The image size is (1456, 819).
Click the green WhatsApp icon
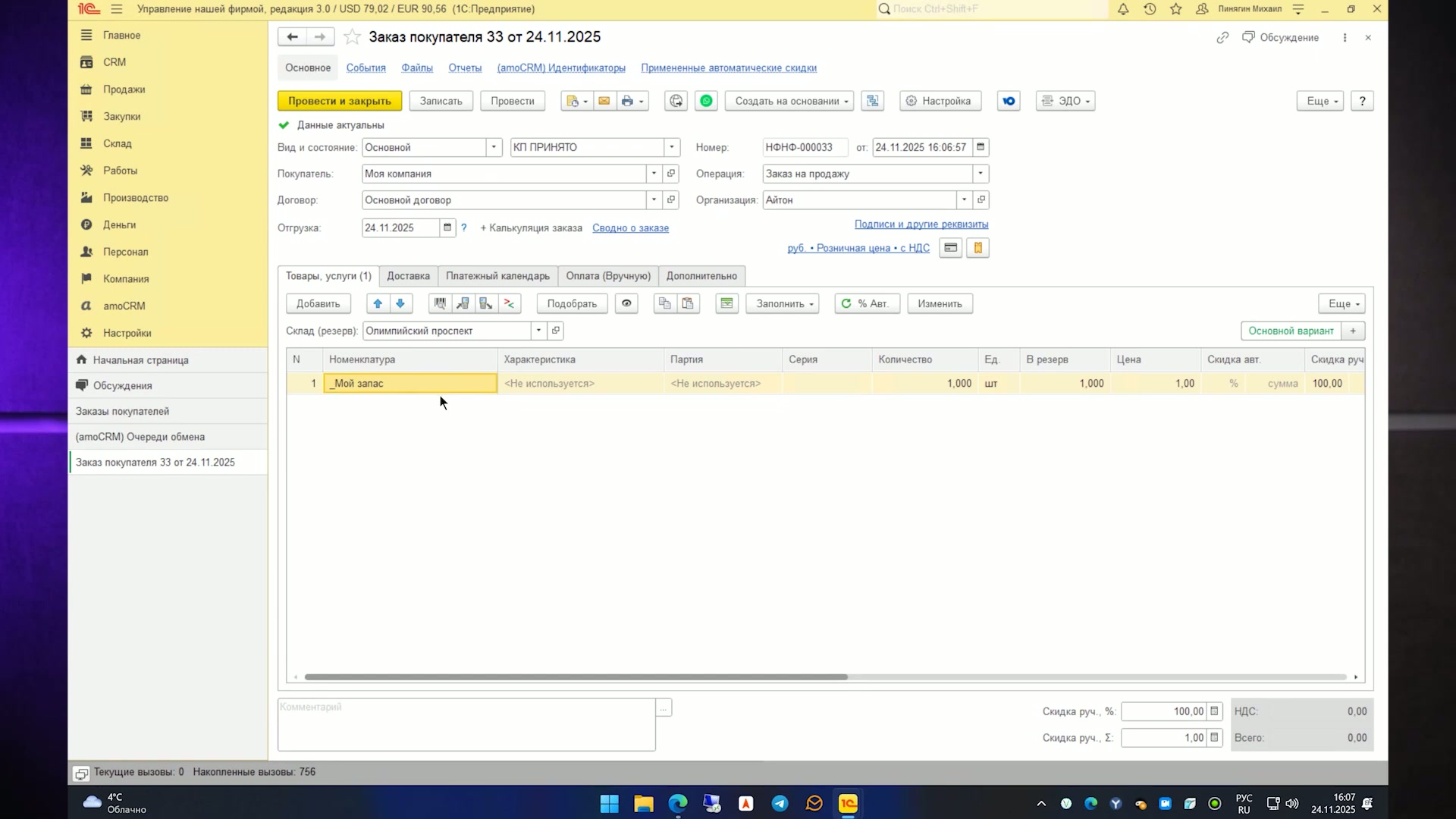(706, 101)
